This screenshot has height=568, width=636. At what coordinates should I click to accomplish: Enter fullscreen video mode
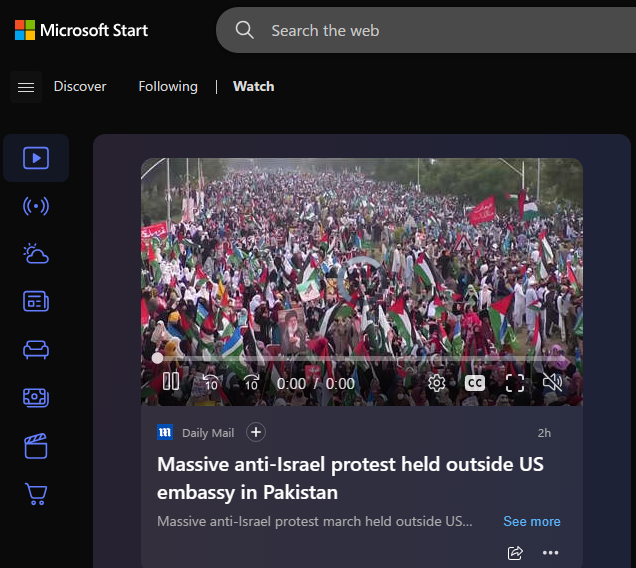pyautogui.click(x=515, y=383)
